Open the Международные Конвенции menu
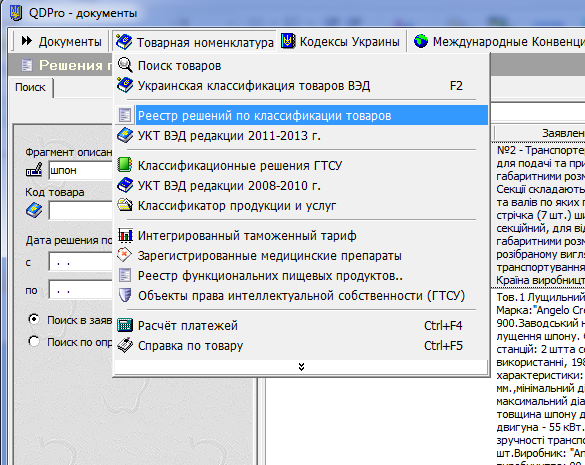The width and height of the screenshot is (585, 465). click(x=498, y=41)
